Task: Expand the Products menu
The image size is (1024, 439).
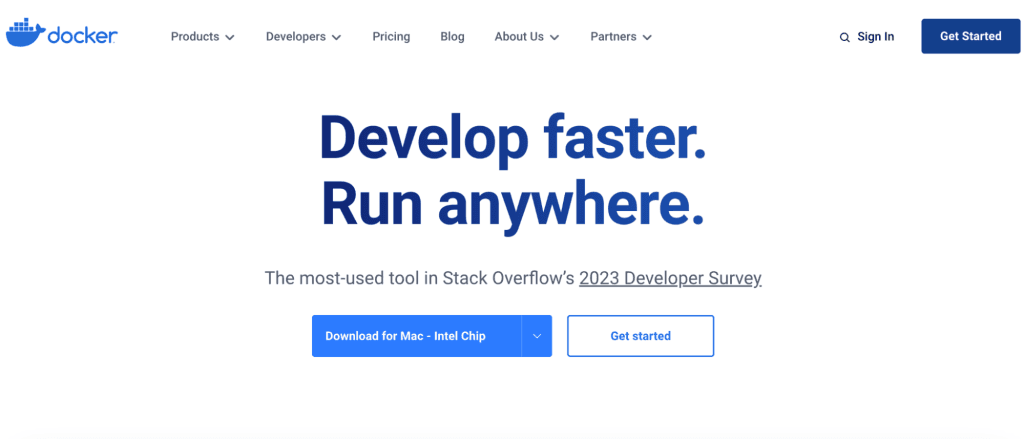Action: pyautogui.click(x=202, y=37)
